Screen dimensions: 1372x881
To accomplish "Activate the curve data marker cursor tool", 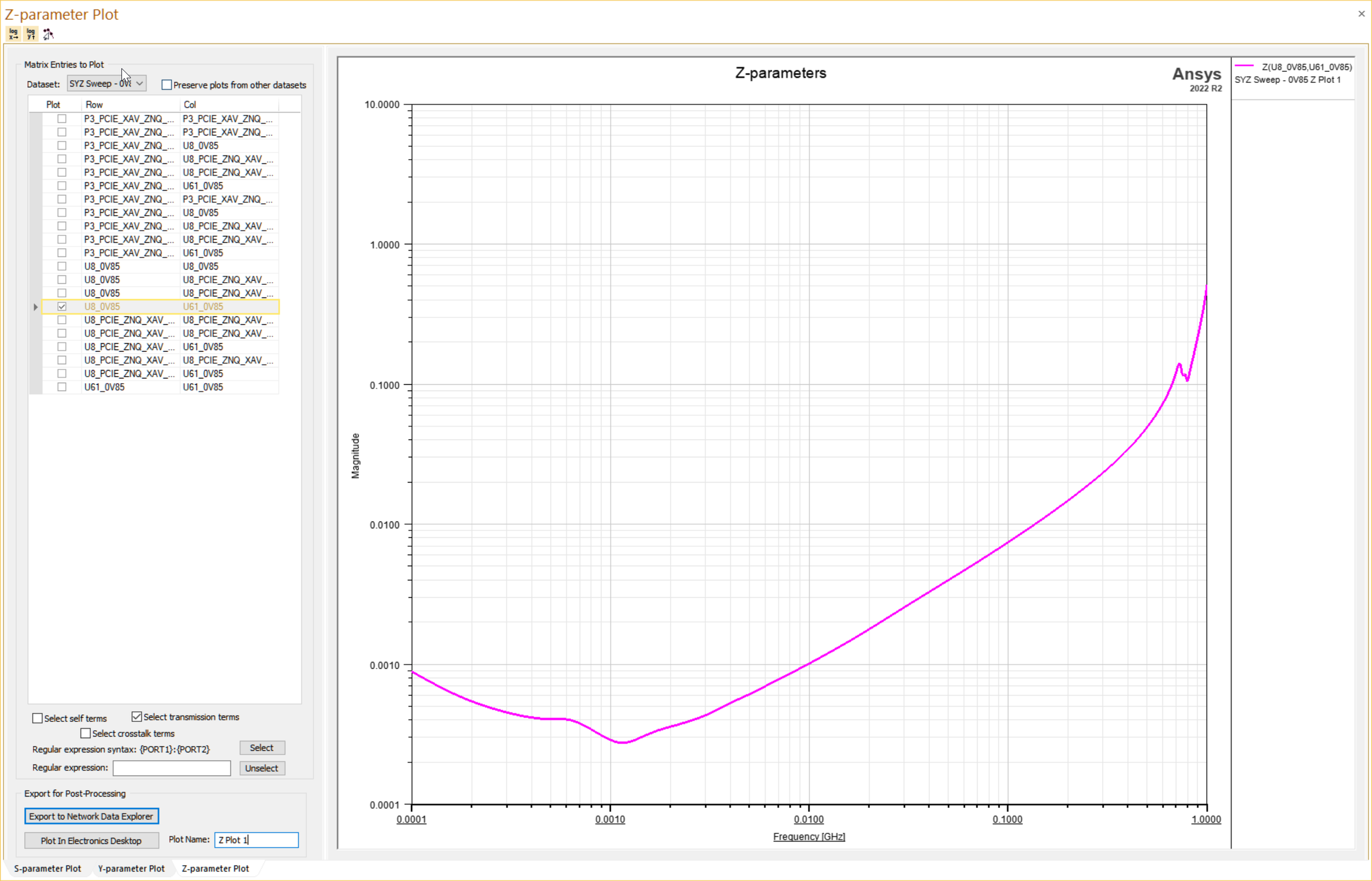I will coord(48,33).
